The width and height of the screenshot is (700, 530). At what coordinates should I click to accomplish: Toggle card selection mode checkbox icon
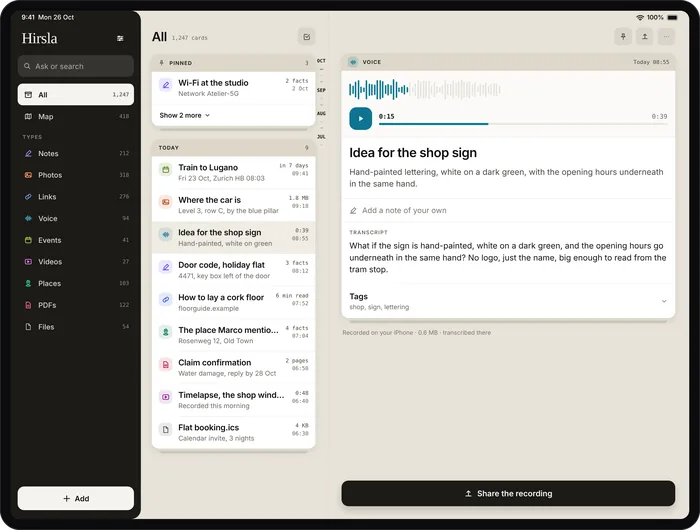(x=307, y=37)
